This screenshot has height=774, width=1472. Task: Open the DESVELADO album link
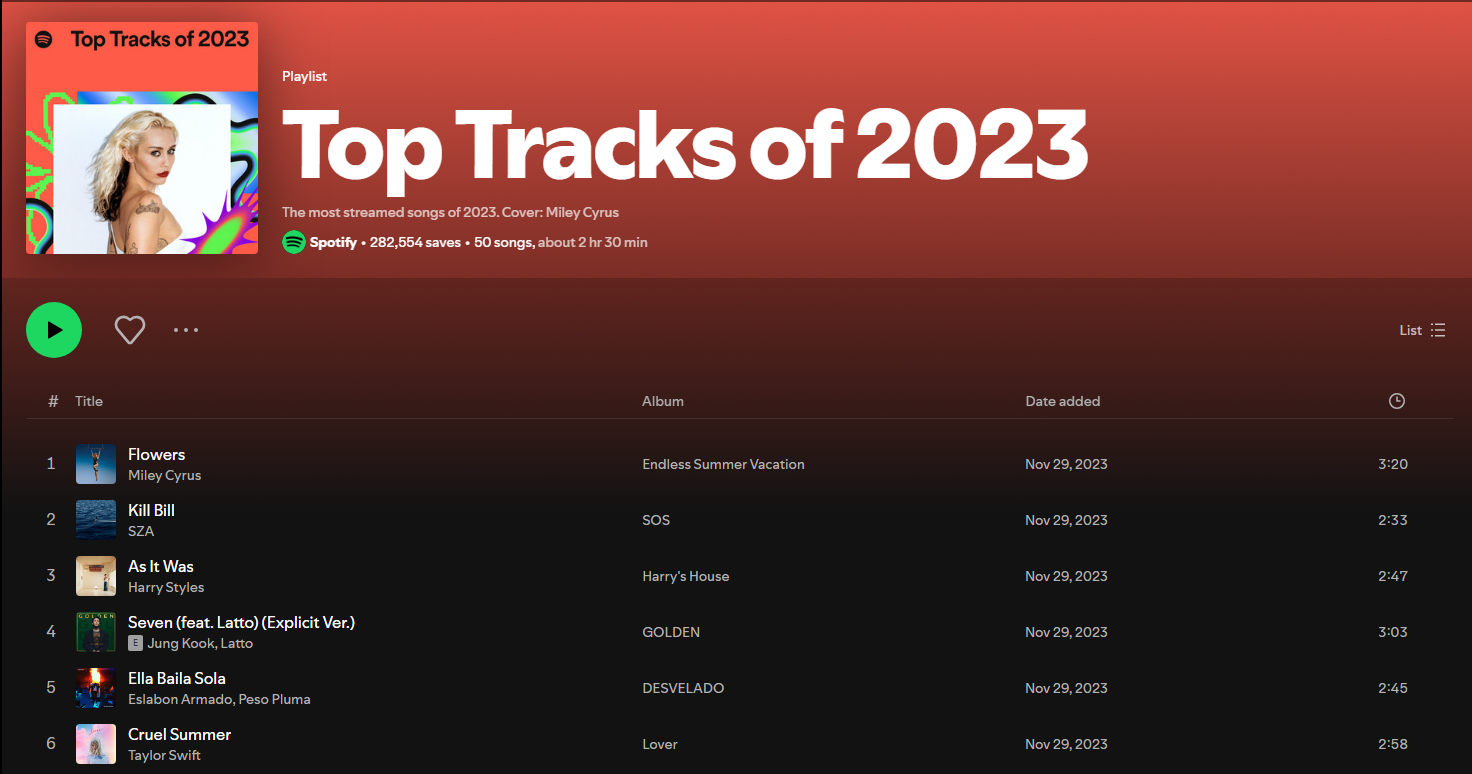click(683, 688)
